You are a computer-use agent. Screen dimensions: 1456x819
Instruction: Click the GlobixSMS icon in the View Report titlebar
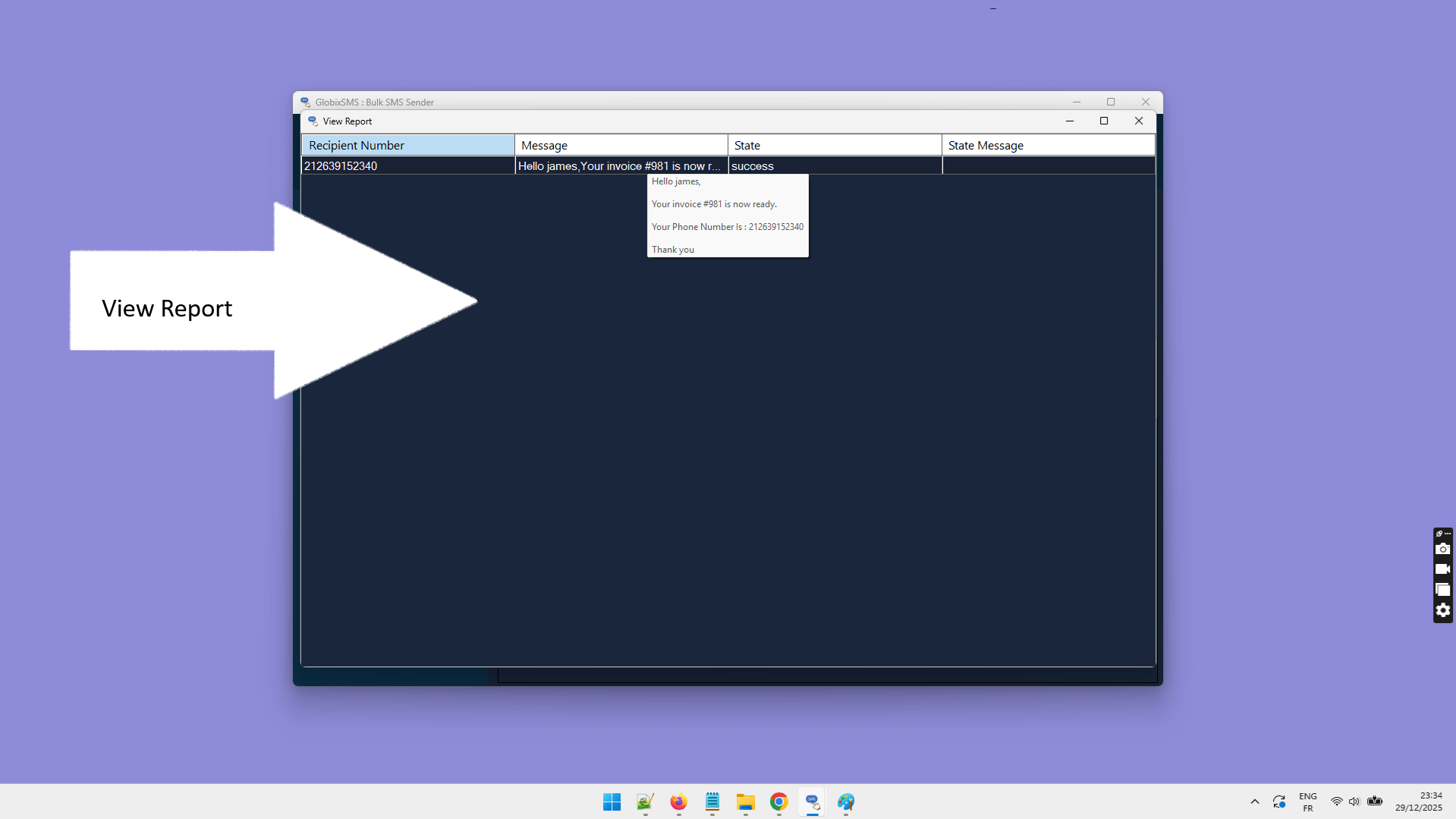tap(313, 121)
